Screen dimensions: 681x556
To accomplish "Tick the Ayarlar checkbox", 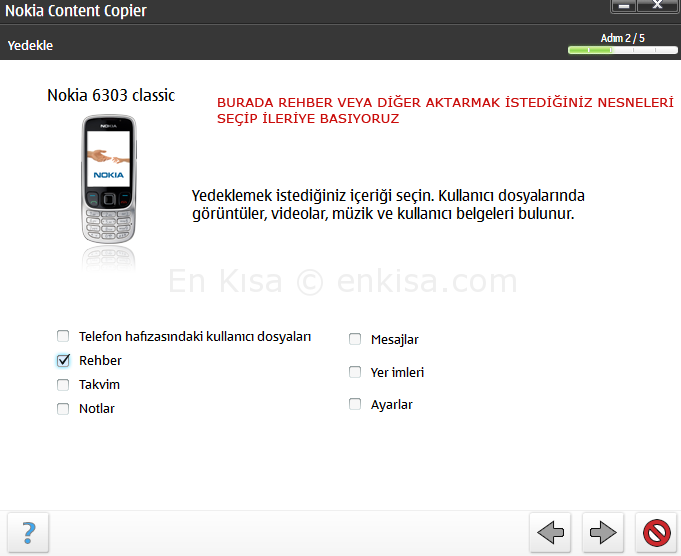I will (x=355, y=404).
